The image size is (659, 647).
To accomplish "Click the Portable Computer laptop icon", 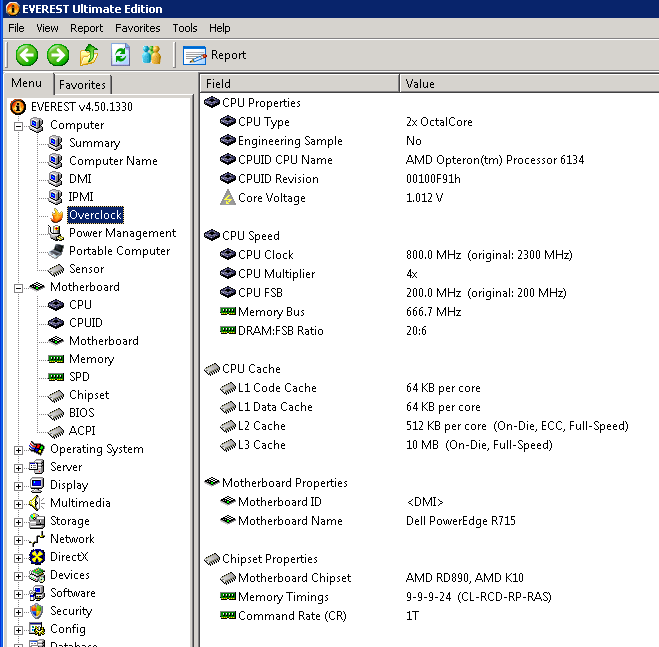I will pos(55,251).
